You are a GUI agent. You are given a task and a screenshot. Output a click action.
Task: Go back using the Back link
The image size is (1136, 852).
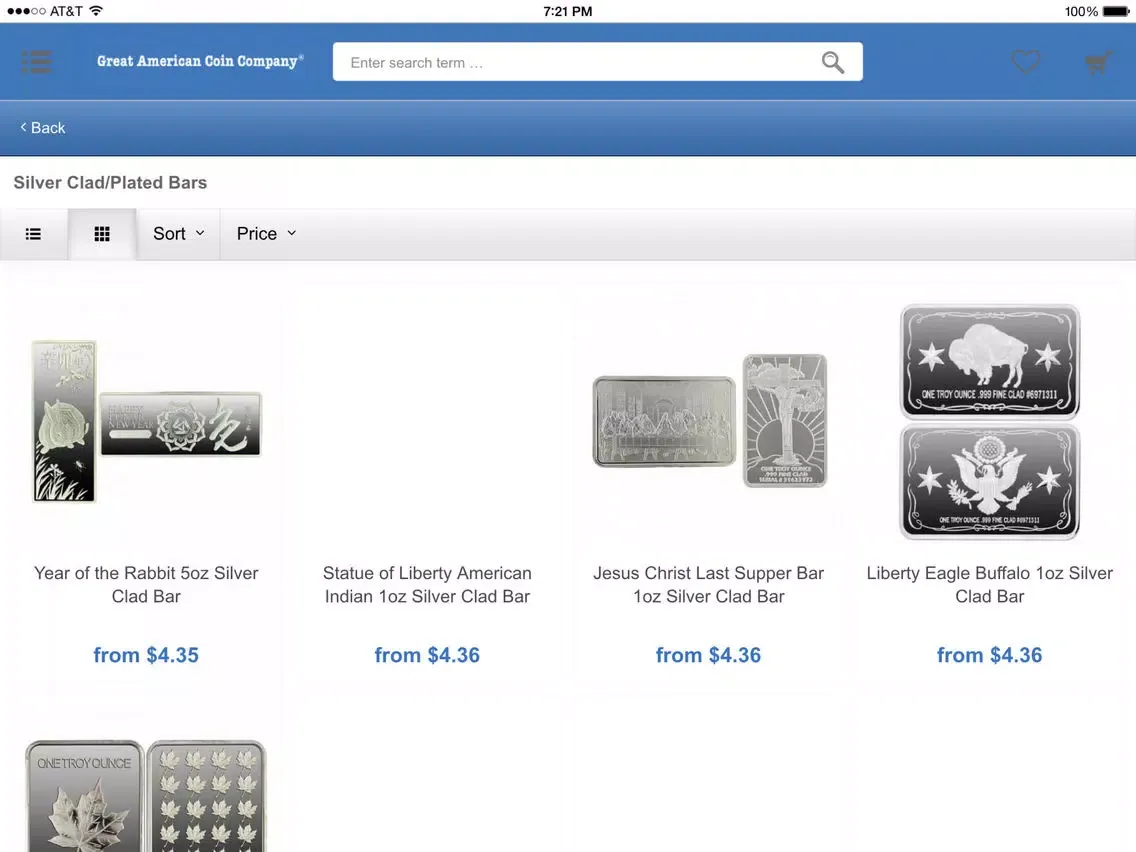point(43,128)
